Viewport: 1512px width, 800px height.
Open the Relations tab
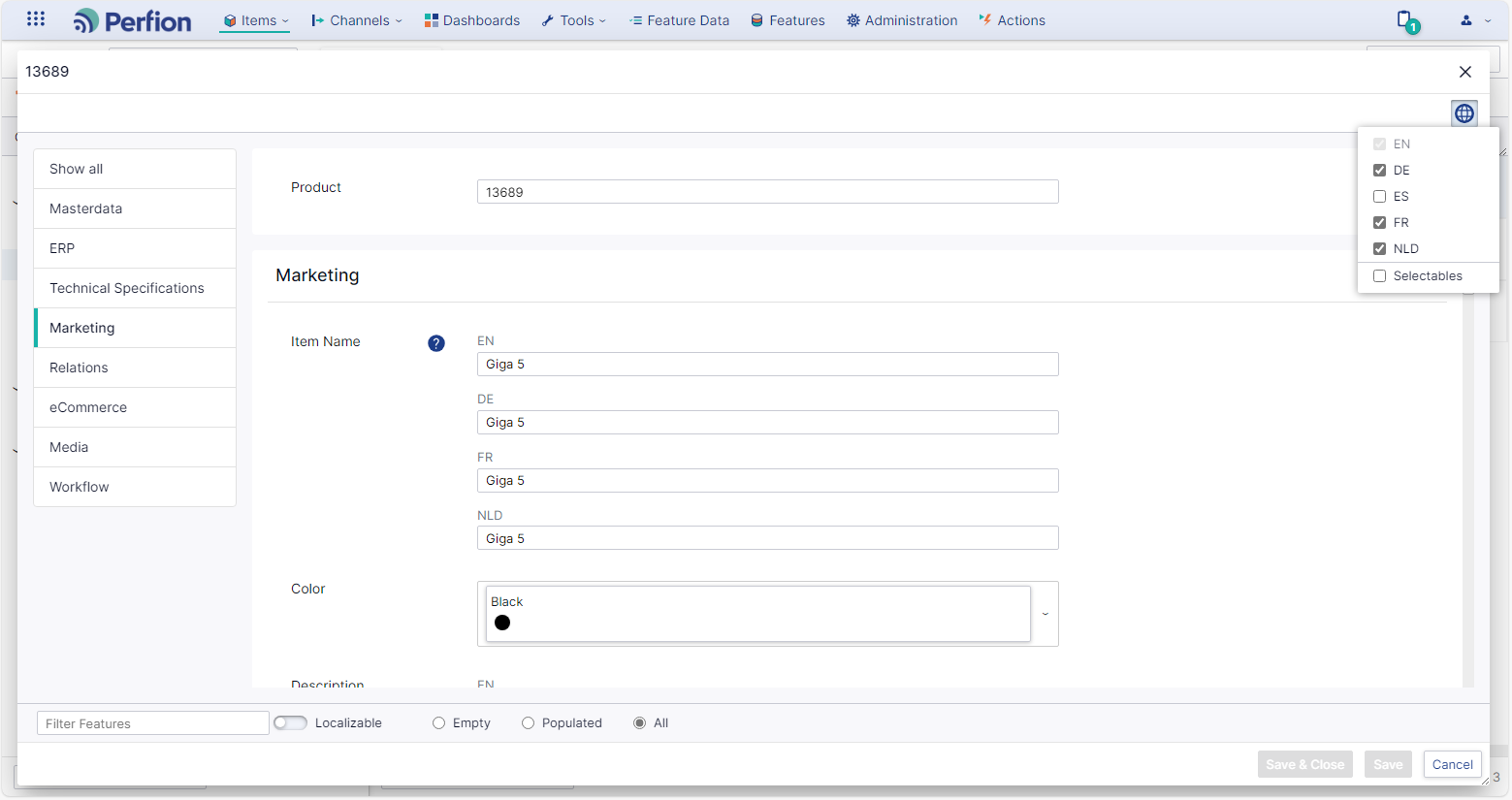[135, 368]
